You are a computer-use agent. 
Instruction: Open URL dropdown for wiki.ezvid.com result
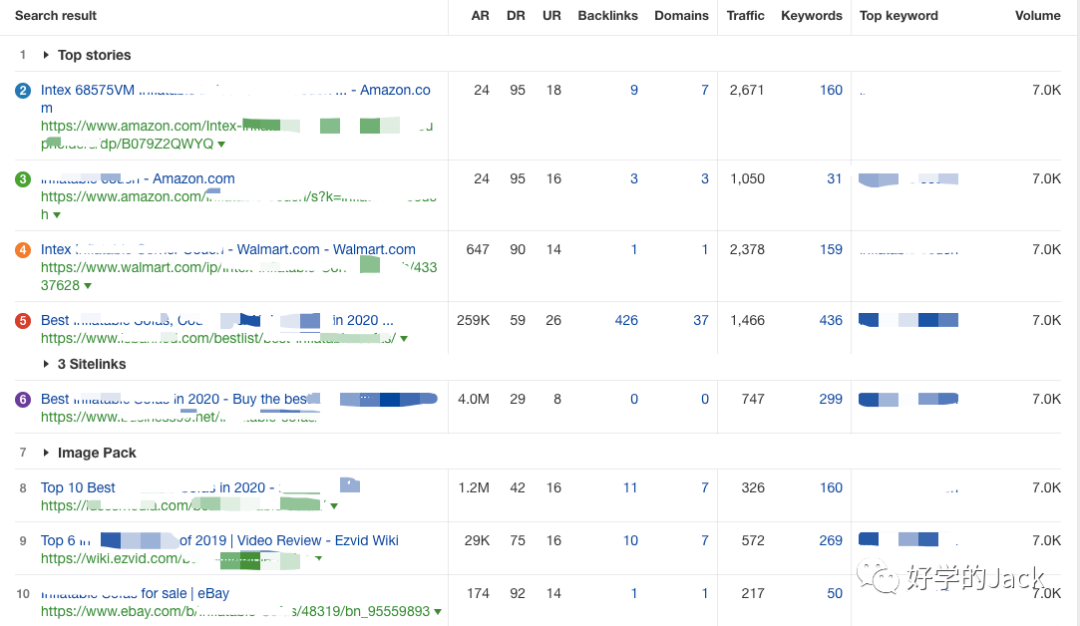tap(318, 559)
